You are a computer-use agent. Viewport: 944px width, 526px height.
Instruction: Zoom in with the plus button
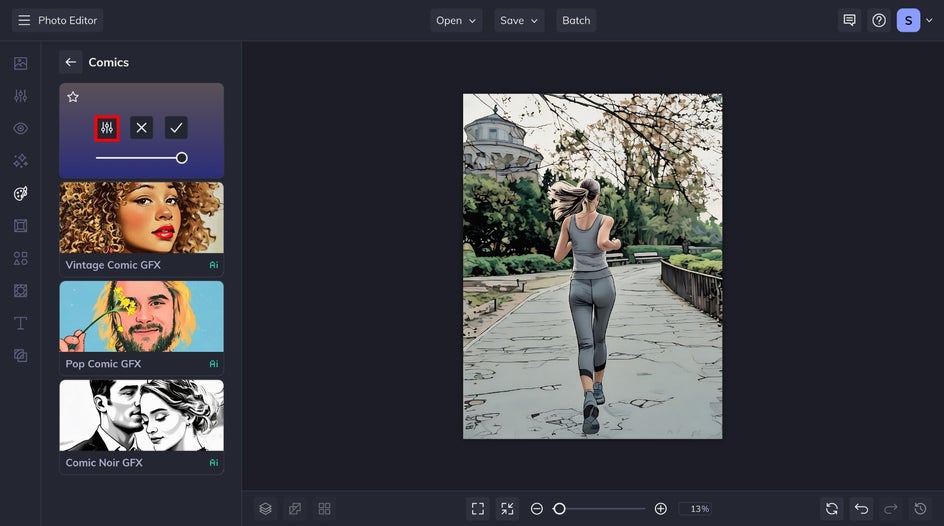click(660, 509)
